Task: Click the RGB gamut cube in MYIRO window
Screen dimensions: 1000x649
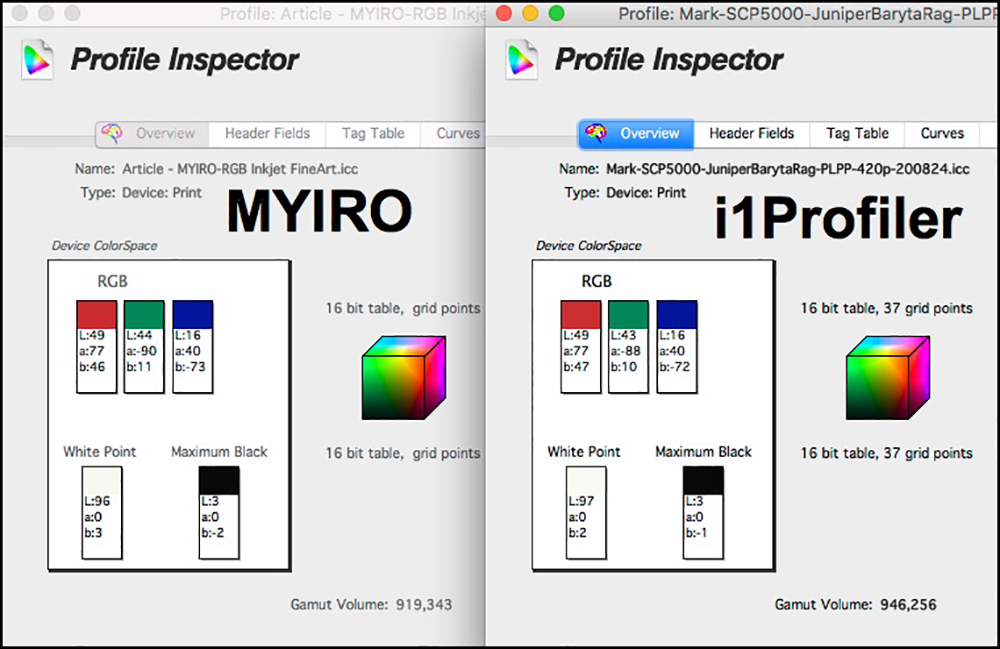Action: coord(399,379)
